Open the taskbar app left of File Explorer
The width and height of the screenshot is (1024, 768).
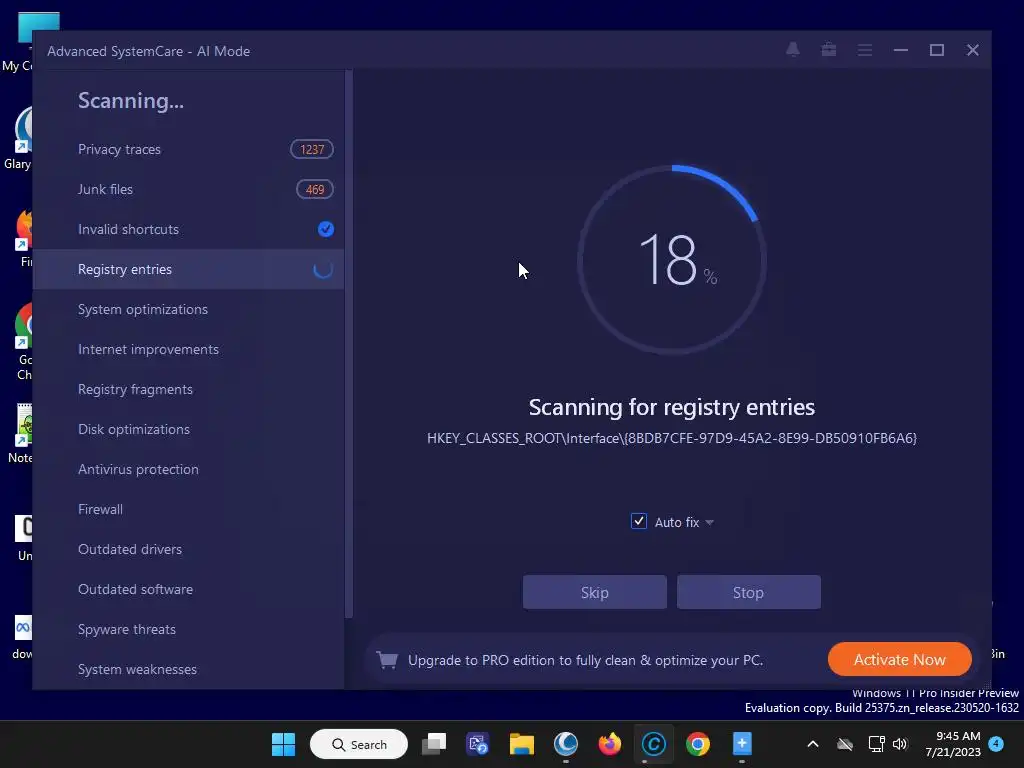coord(477,744)
